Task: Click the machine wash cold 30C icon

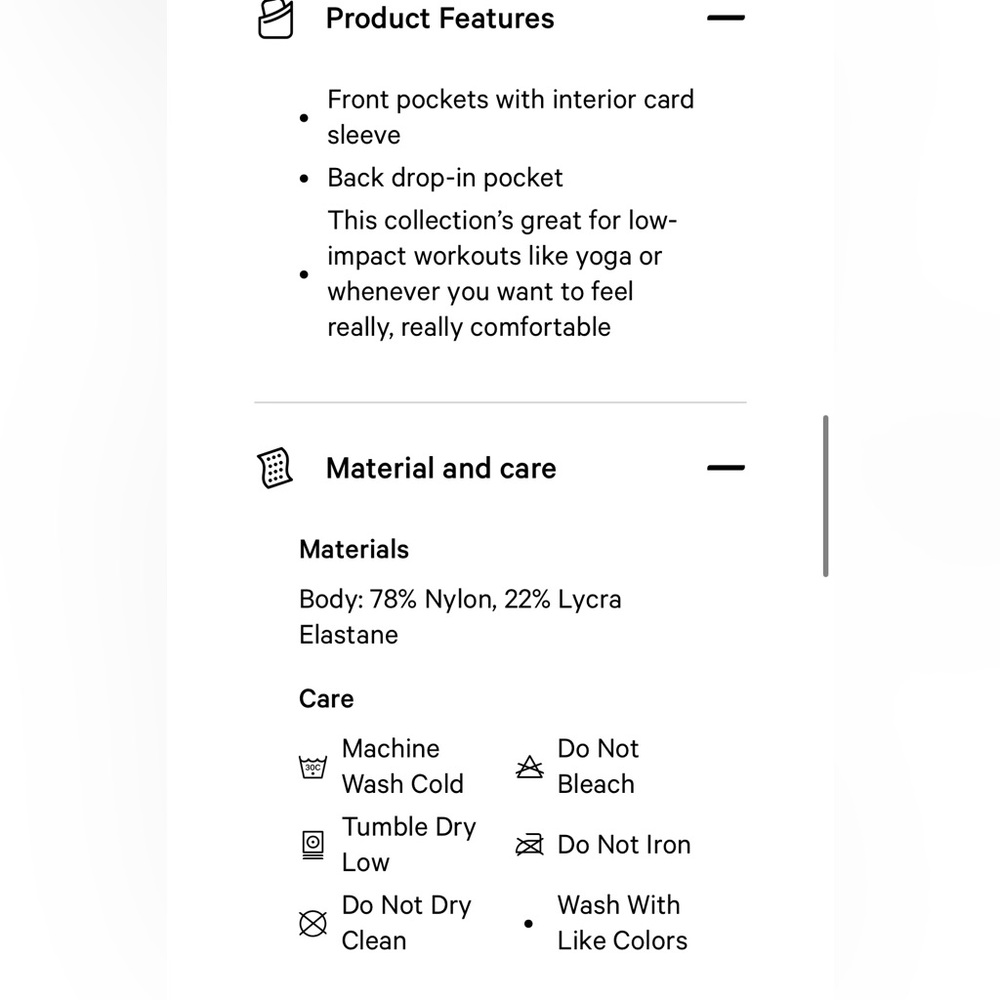Action: coord(313,767)
